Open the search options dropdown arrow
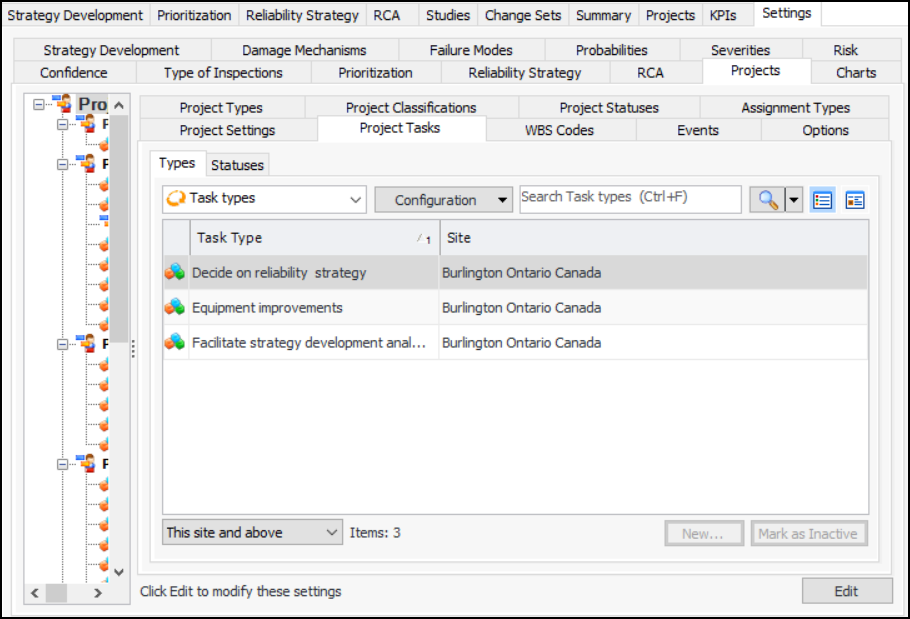 pos(794,200)
